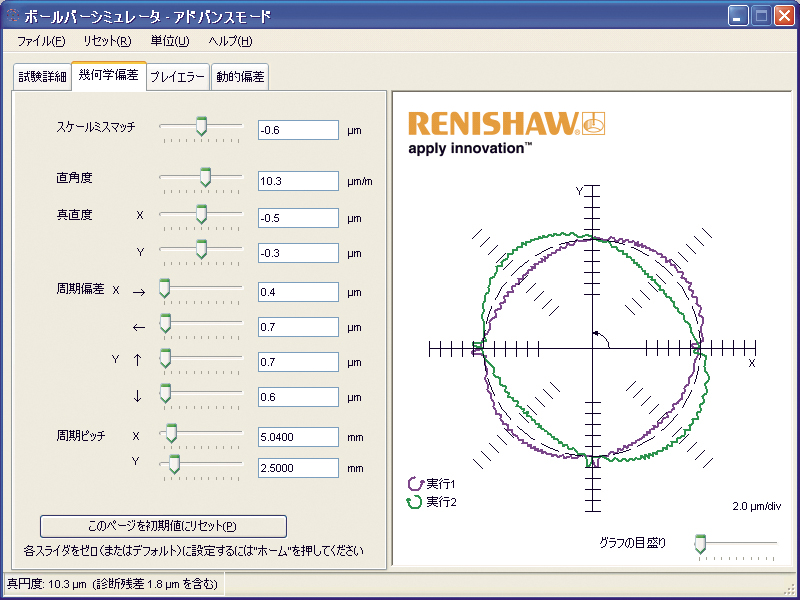
Task: Click the 直角度 value field showing 10.3
Action: pos(298,181)
